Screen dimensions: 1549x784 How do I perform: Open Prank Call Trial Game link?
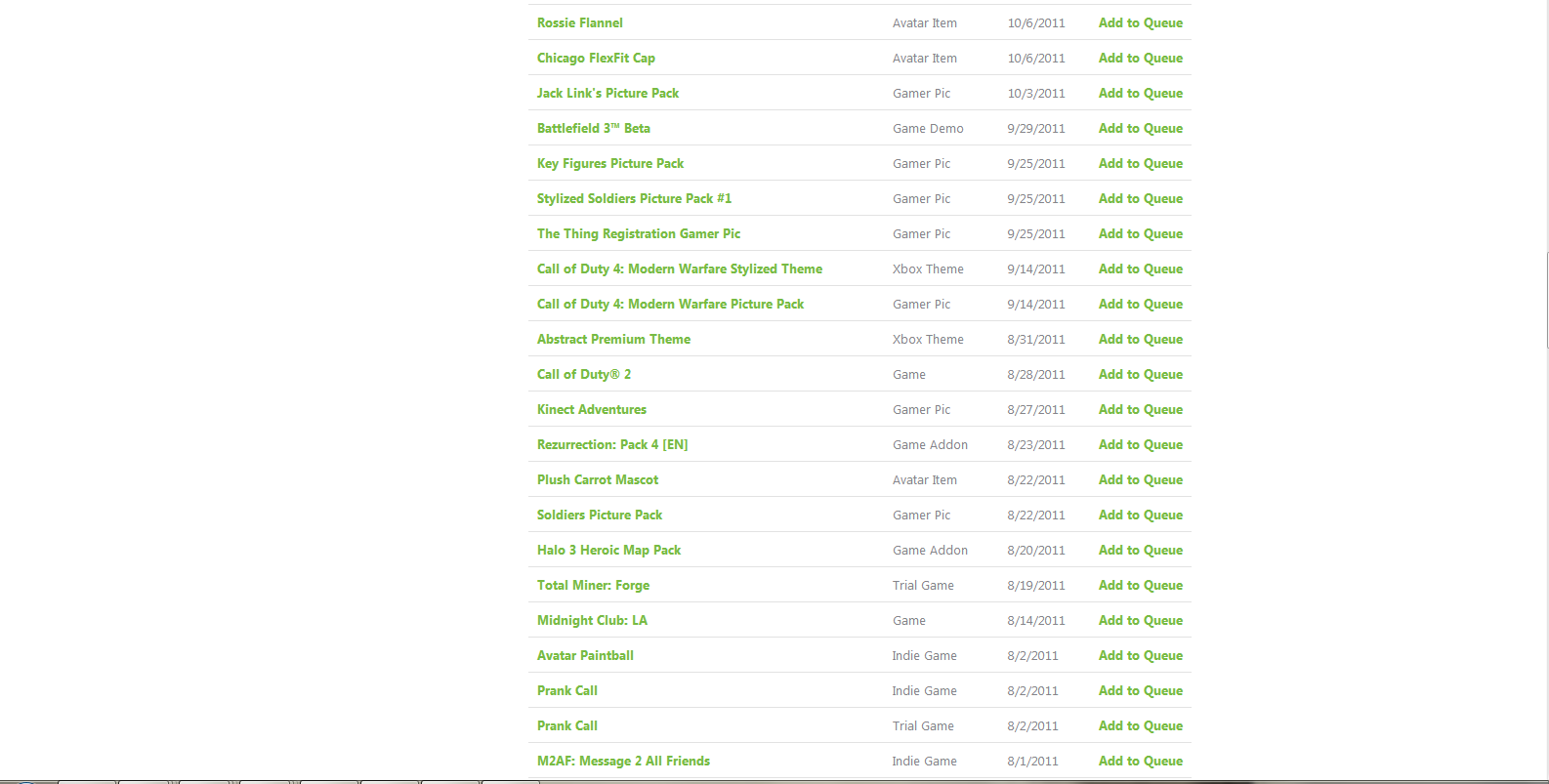pos(567,725)
